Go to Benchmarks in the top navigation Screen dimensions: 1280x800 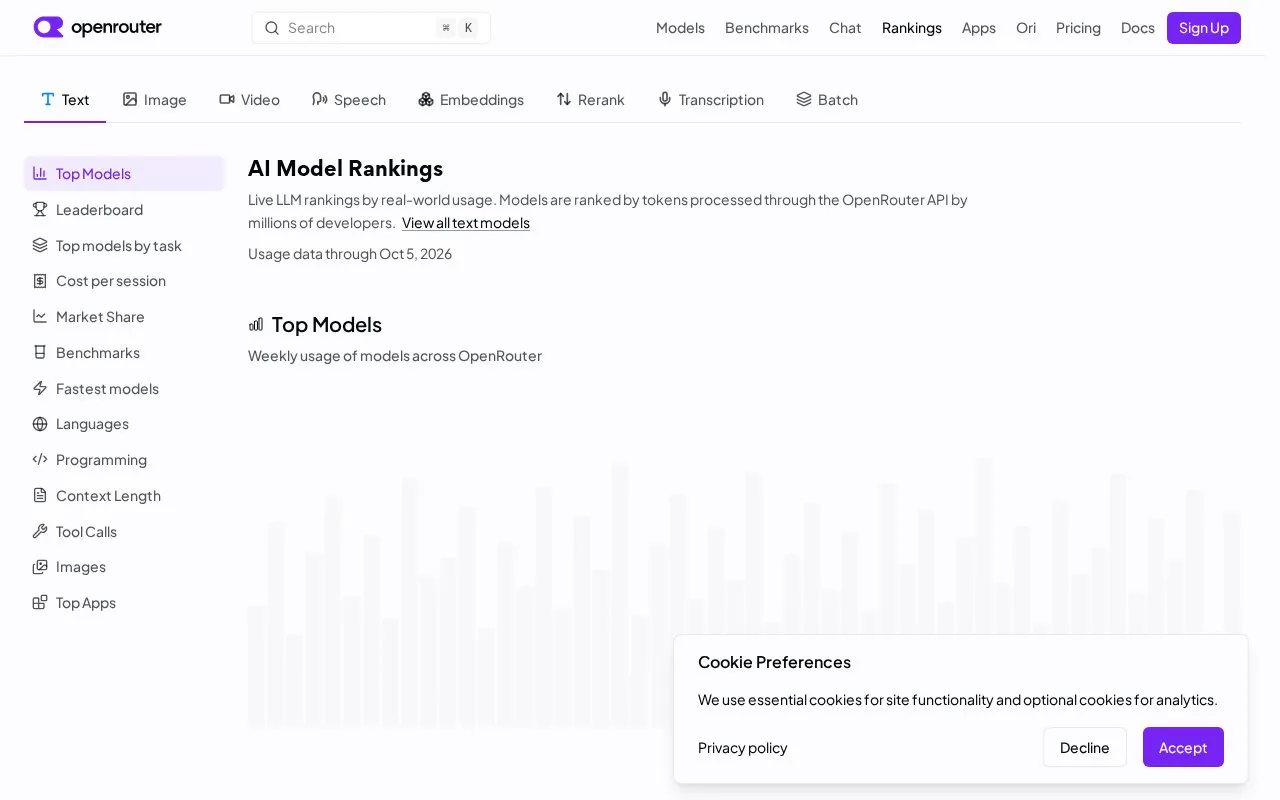click(x=767, y=28)
